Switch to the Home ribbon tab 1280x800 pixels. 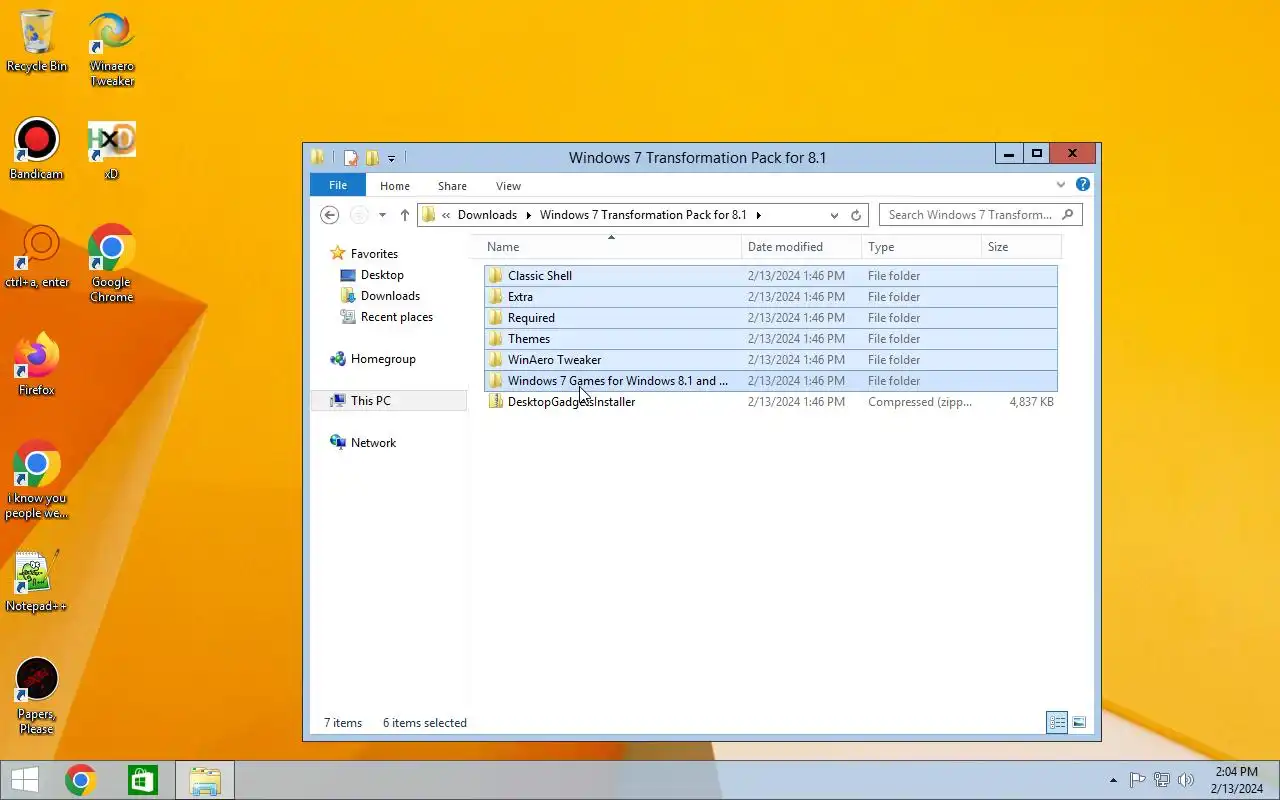(x=395, y=186)
